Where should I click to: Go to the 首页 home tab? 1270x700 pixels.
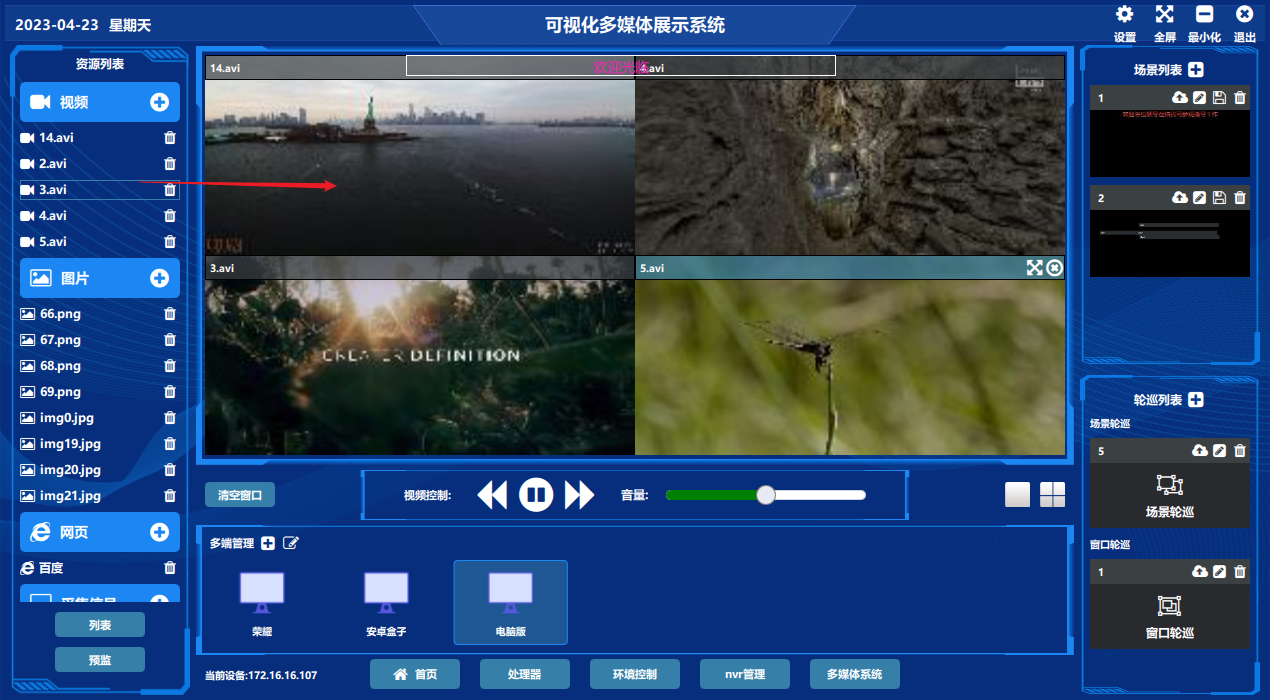(x=415, y=674)
